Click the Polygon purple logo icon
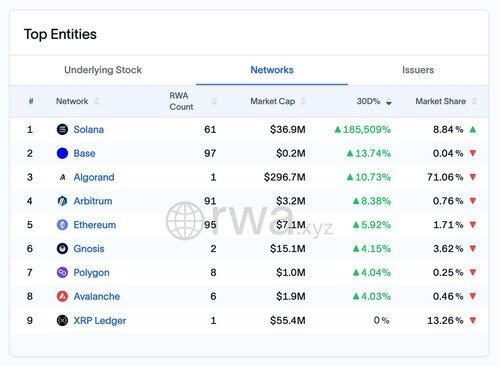 coord(62,273)
